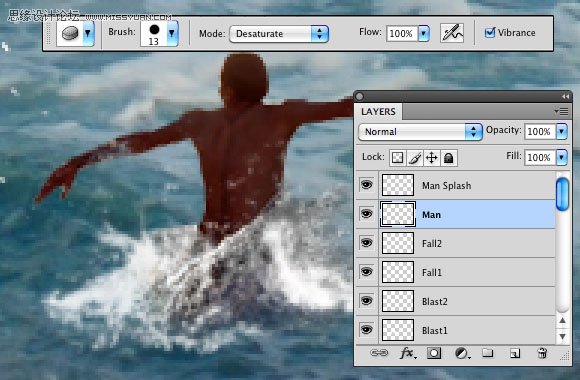Click the Layers panel resize corner grip
Viewport: 580px width, 380px height.
point(565,356)
